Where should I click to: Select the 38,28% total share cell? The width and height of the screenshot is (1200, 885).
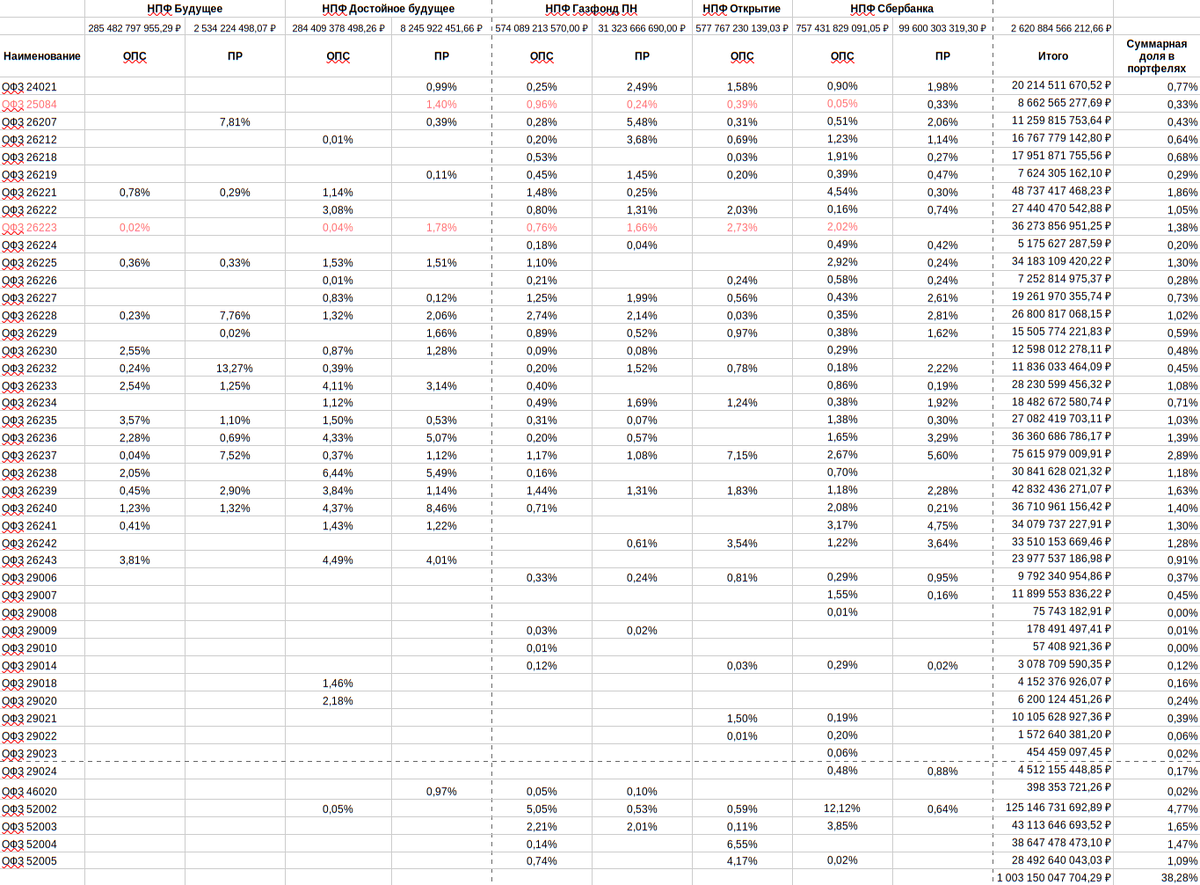[1180, 878]
